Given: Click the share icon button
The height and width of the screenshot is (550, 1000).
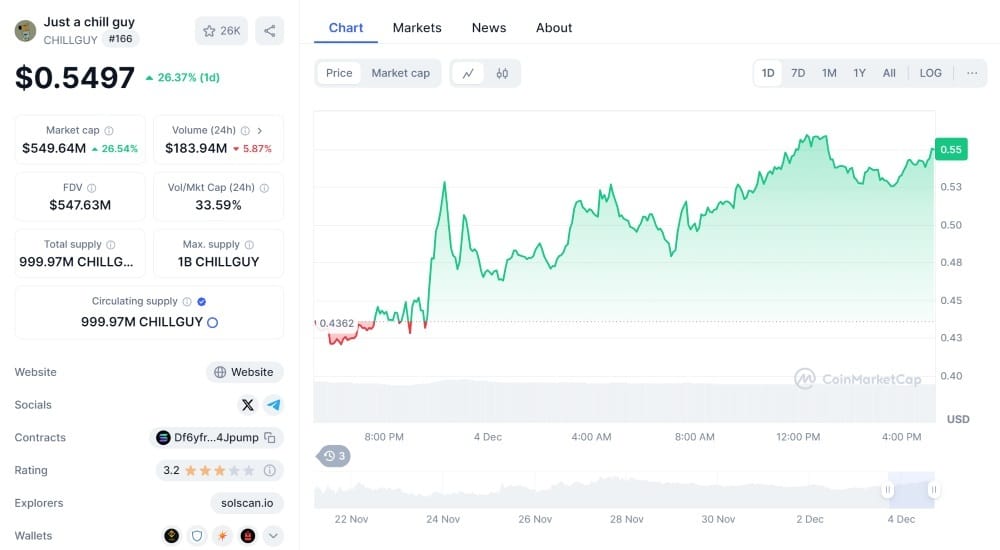Looking at the screenshot, I should pos(269,31).
